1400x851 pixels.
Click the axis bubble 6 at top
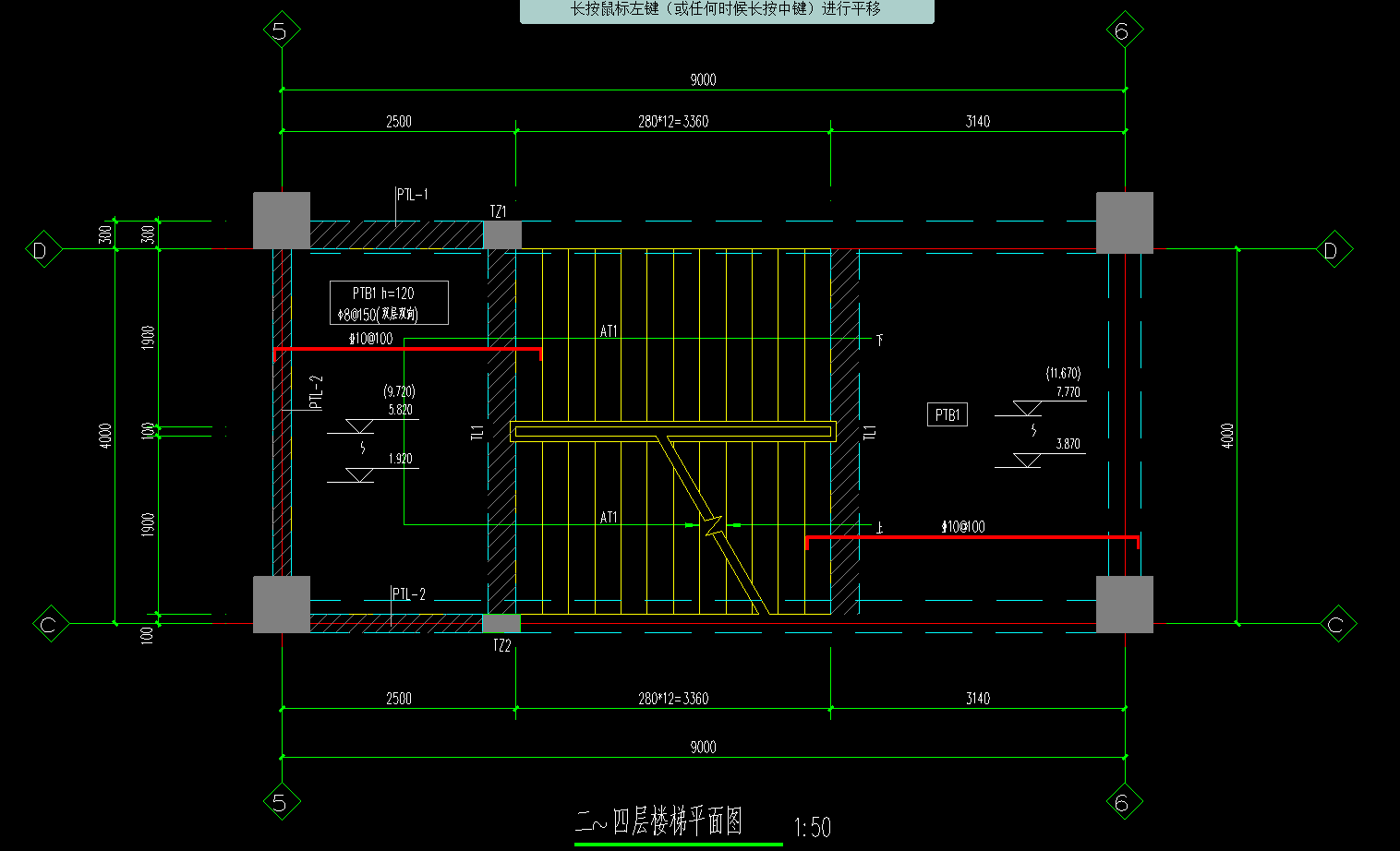tap(1124, 31)
